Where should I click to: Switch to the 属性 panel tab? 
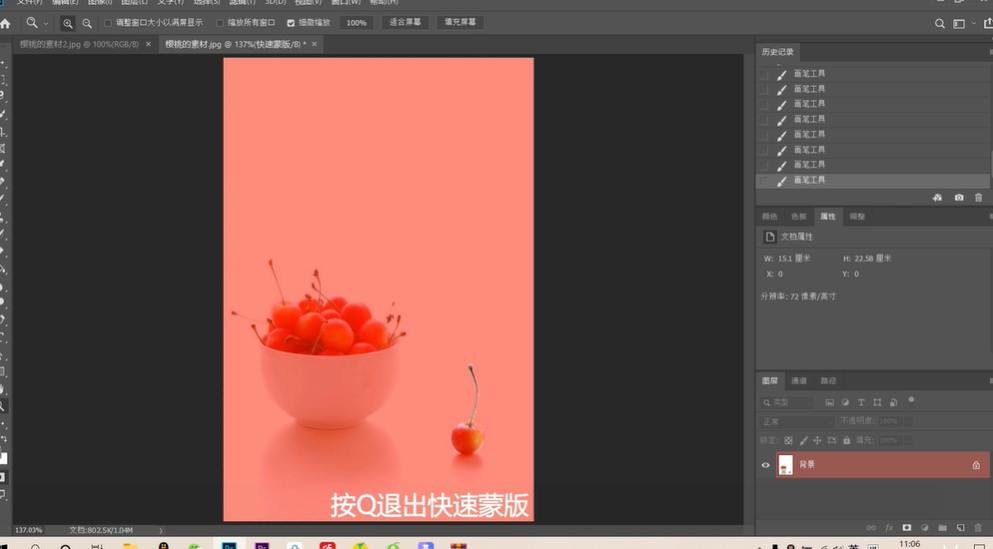(828, 217)
